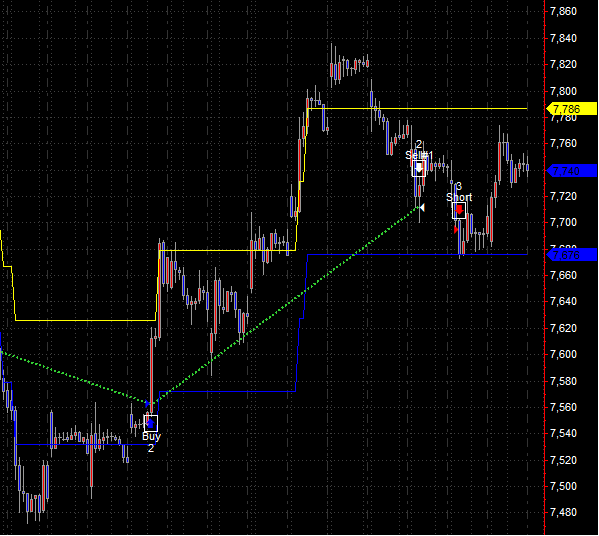Click the red dashed vertical axis line
The width and height of the screenshot is (599, 536).
544,267
